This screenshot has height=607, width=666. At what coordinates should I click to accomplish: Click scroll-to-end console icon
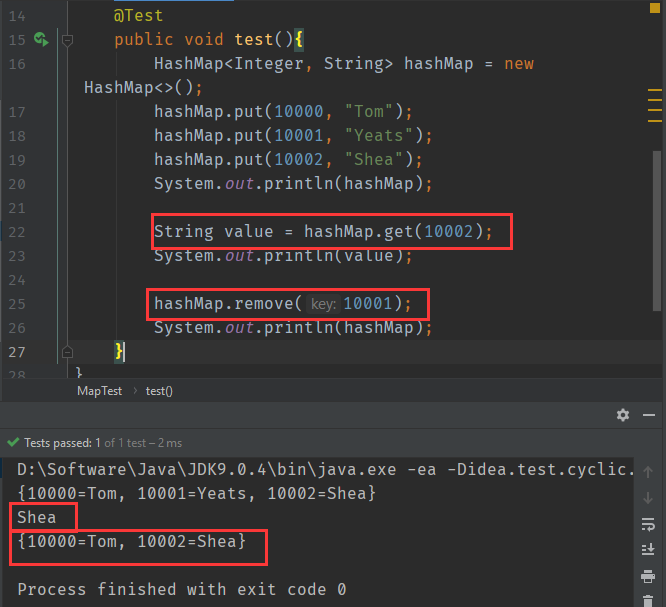point(648,550)
